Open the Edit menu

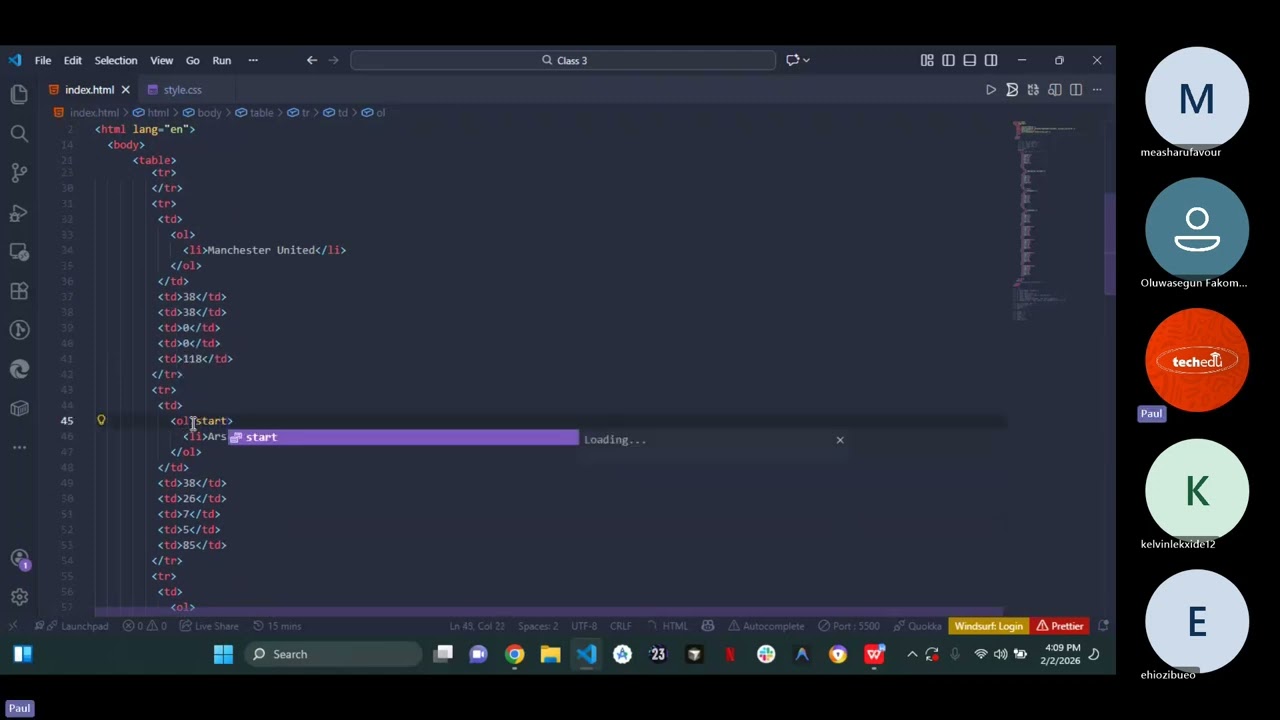(x=73, y=60)
